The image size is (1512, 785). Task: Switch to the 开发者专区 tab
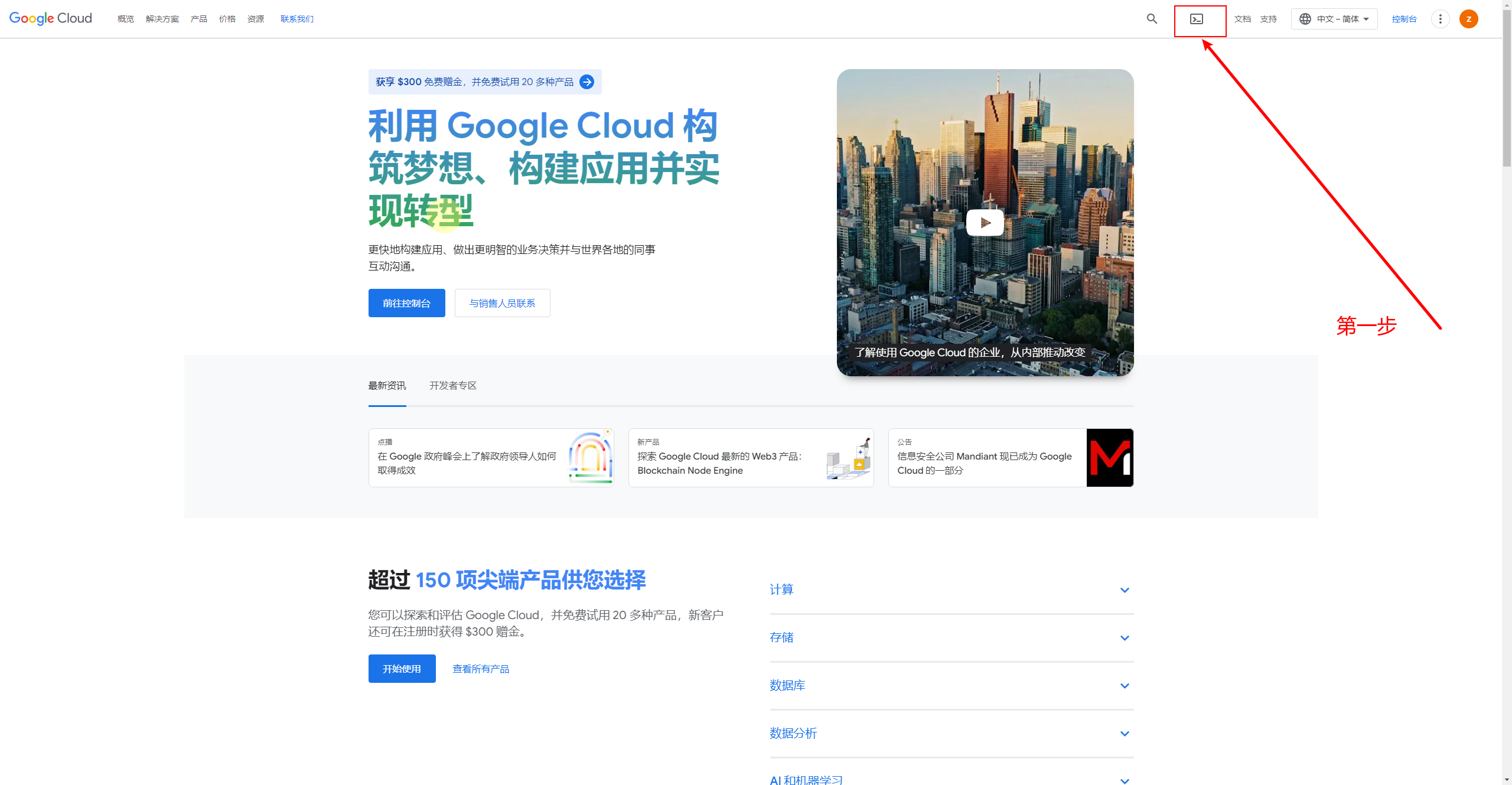tap(453, 386)
